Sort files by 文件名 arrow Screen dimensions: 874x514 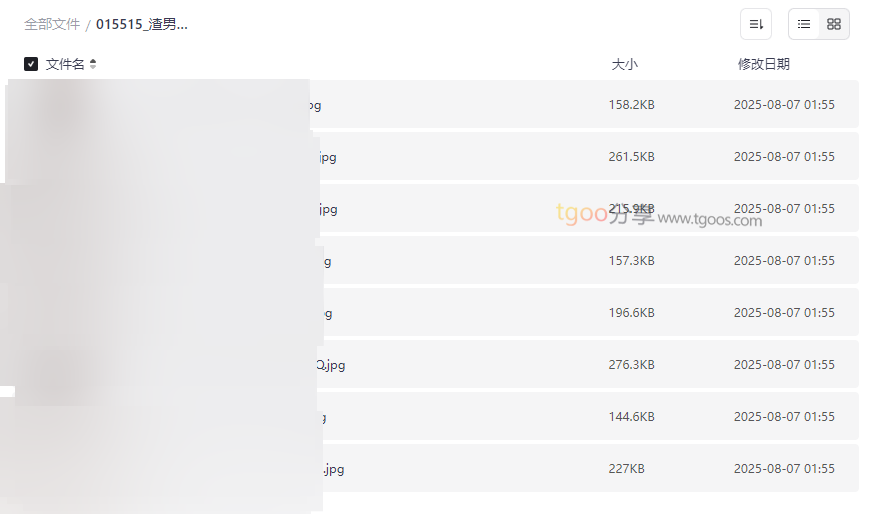[x=93, y=64]
